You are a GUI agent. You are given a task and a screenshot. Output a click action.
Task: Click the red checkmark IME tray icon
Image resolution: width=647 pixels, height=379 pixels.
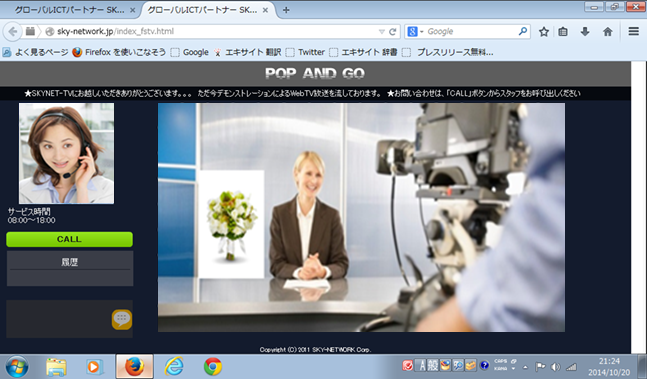(407, 366)
